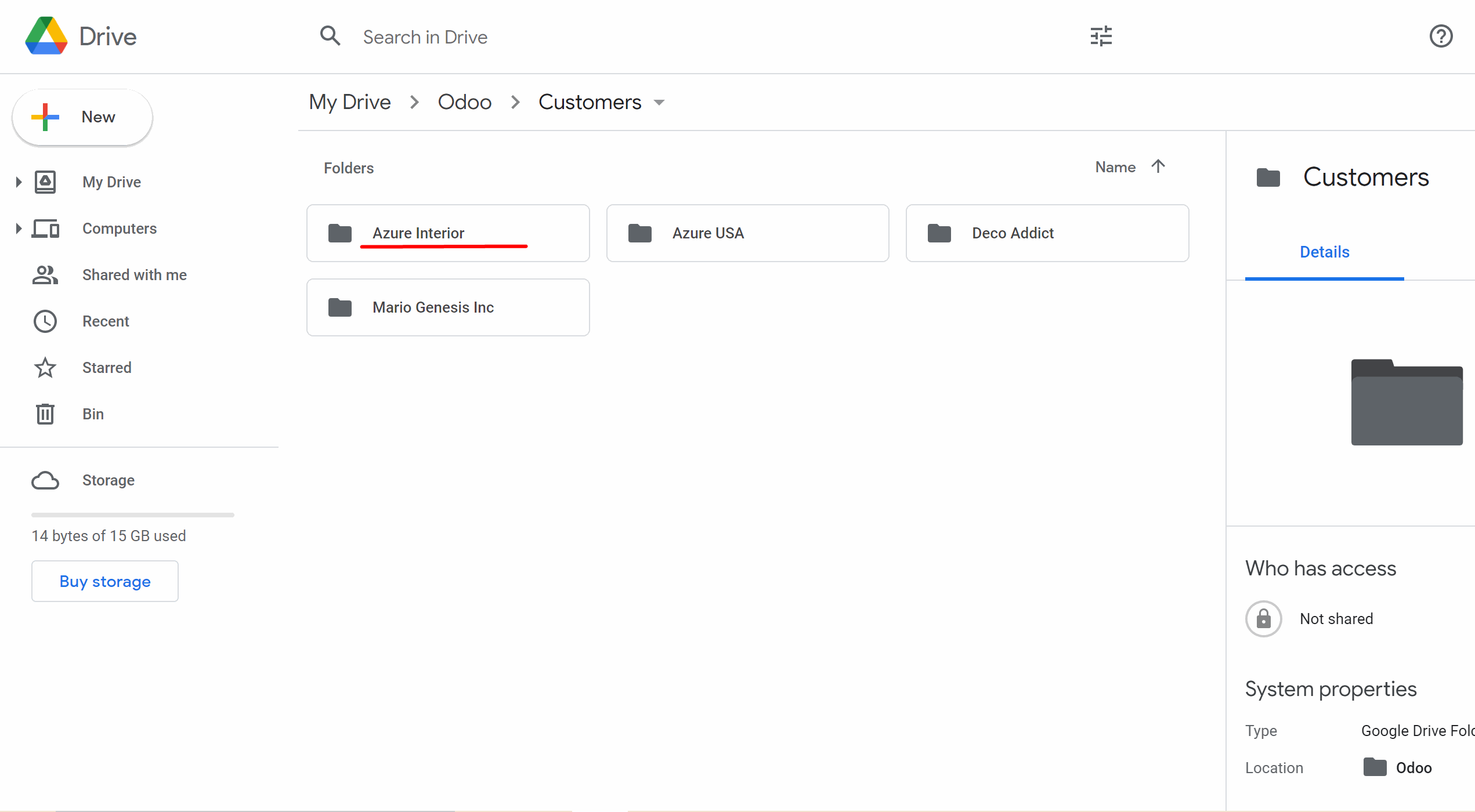Screen dimensions: 1475x812
Task: Click the Azure Interior folder icon
Action: coord(340,233)
